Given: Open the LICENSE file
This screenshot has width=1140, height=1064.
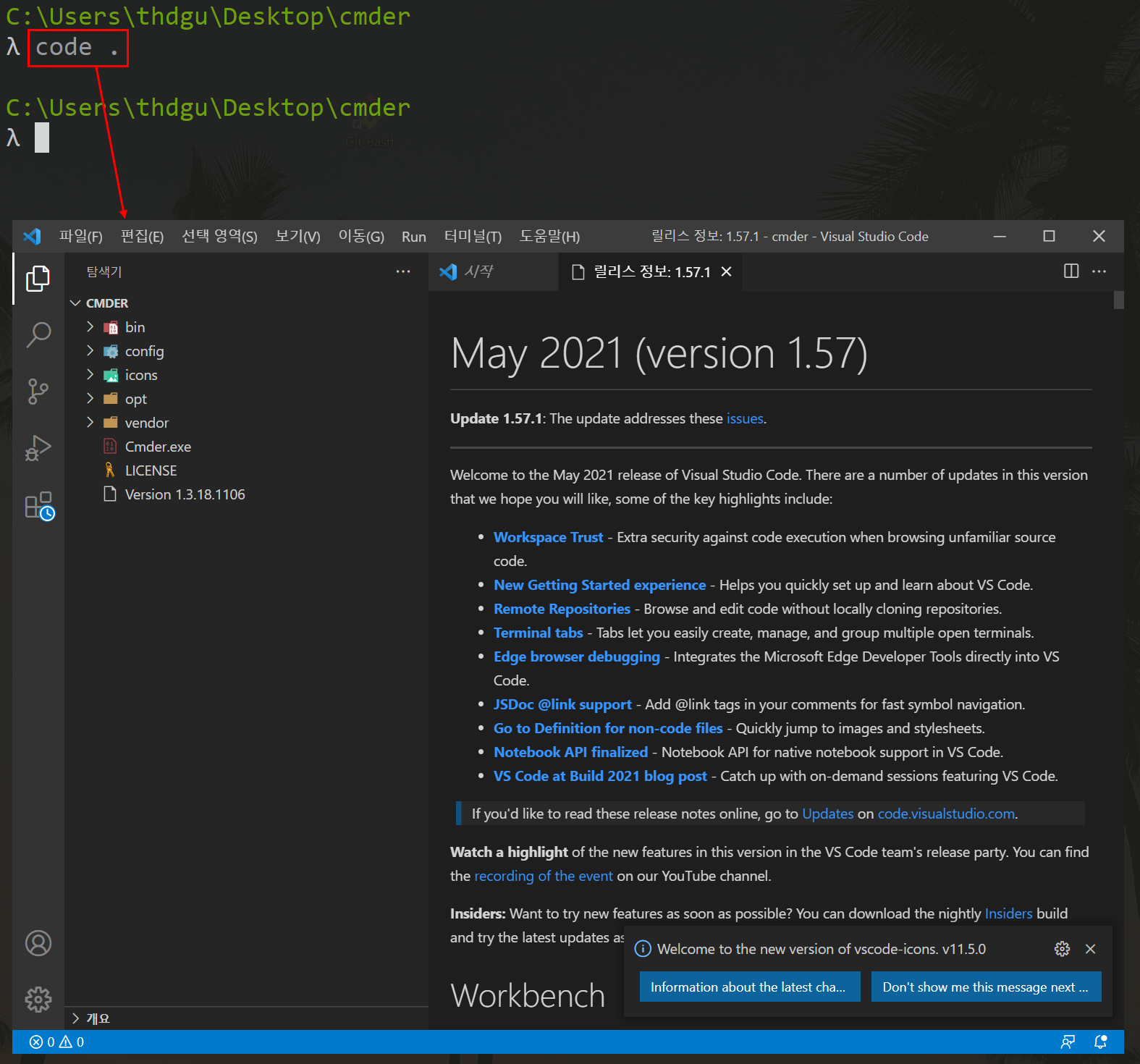Looking at the screenshot, I should (x=246, y=470).
